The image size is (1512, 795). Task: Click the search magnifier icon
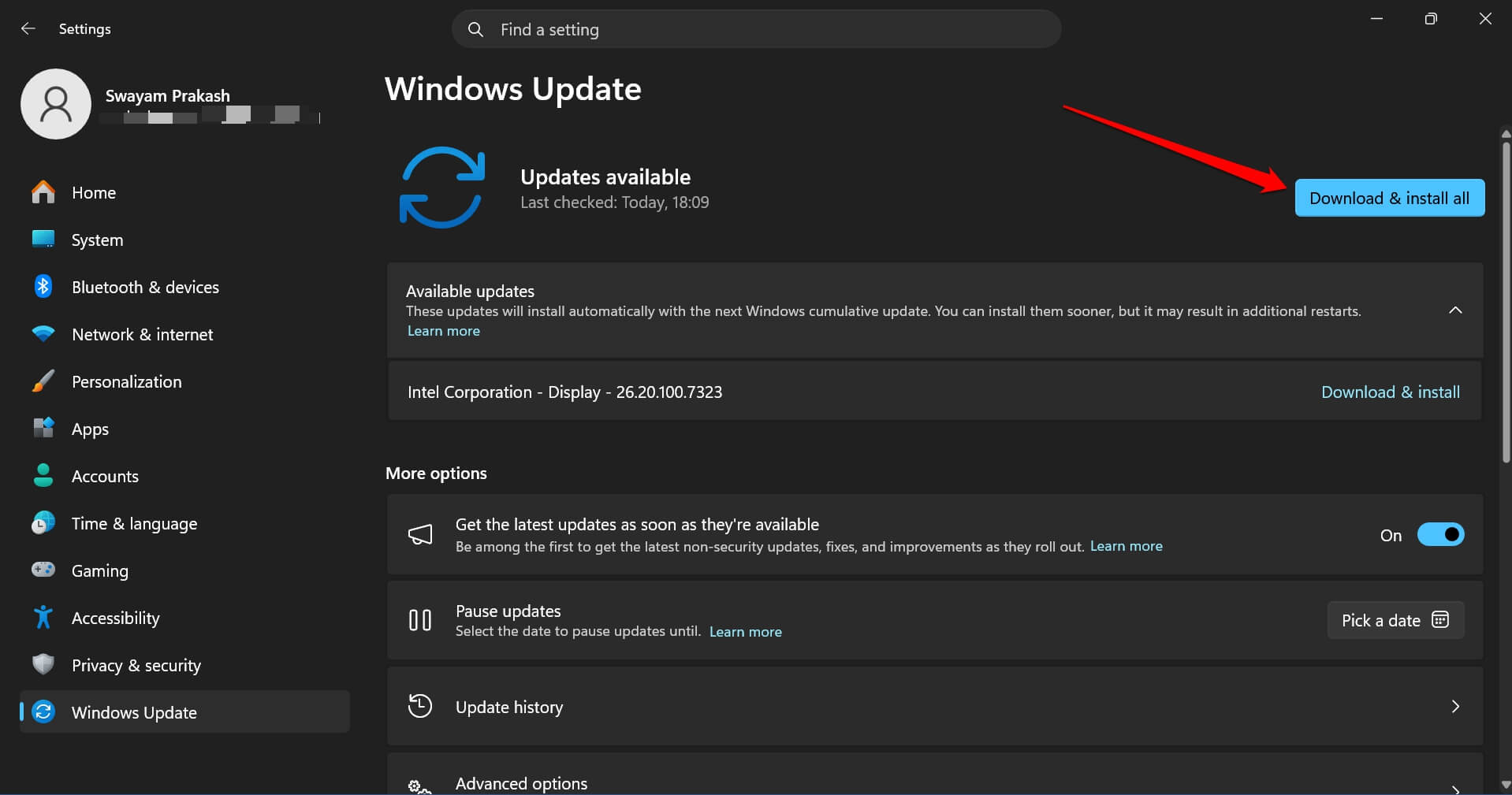[x=475, y=29]
